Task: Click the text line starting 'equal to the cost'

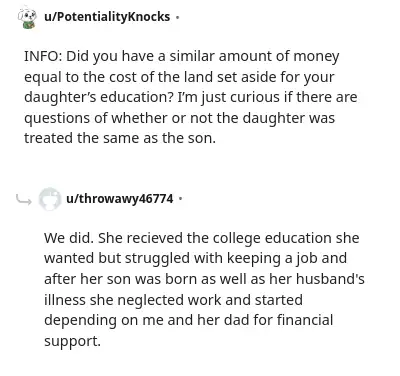Action: (179, 77)
